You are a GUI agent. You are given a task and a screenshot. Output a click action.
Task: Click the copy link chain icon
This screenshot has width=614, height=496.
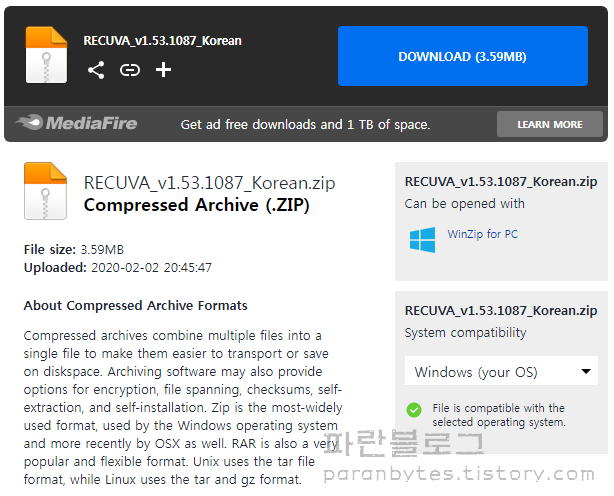tap(130, 70)
